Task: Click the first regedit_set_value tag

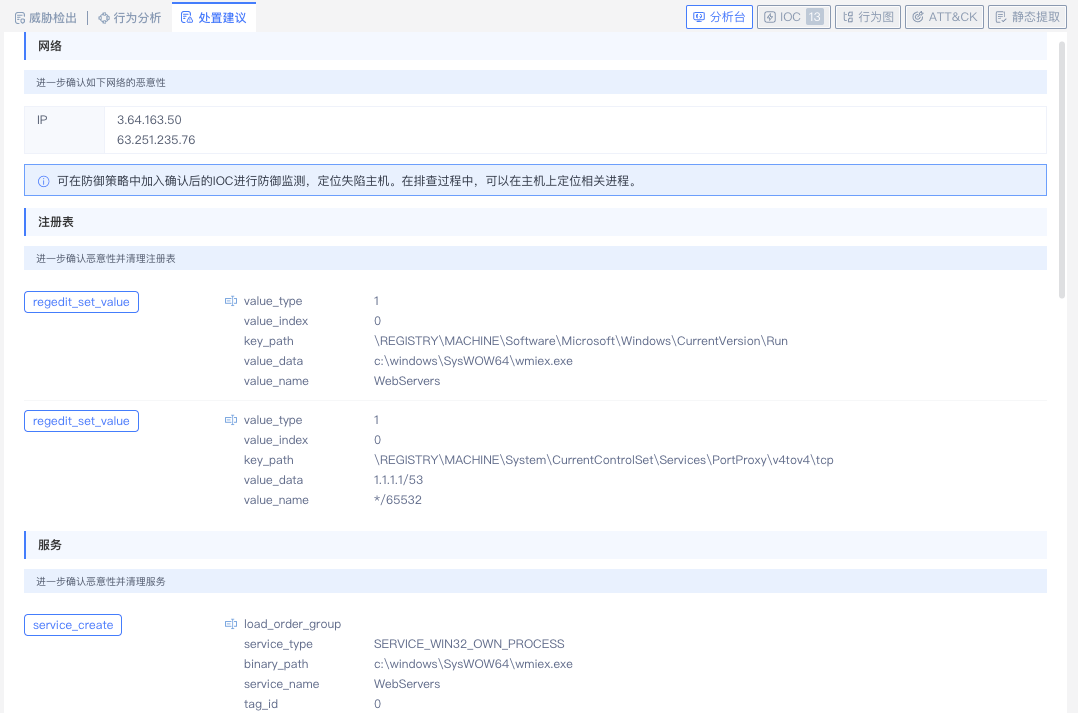Action: [x=81, y=302]
